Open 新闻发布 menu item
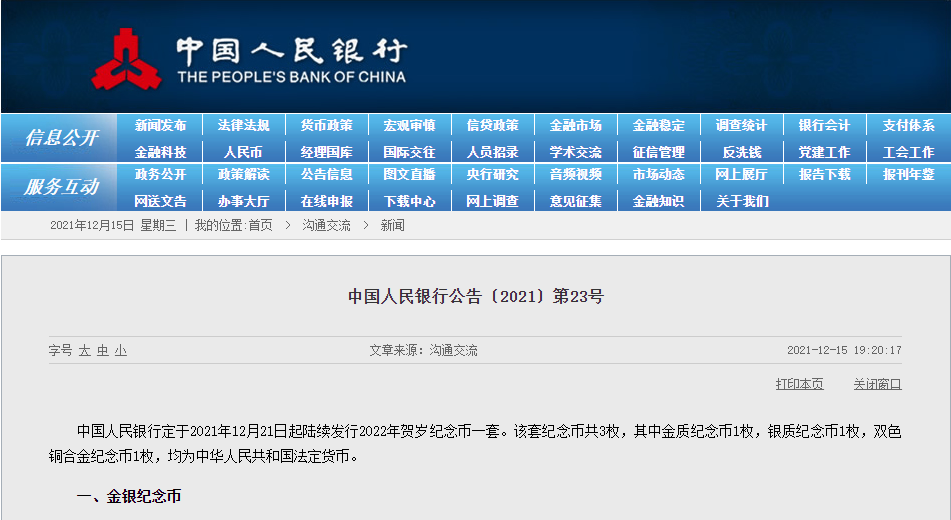 [160, 126]
